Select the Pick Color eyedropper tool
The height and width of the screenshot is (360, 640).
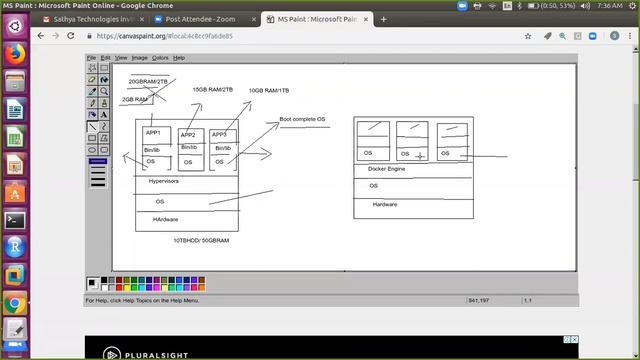click(92, 91)
